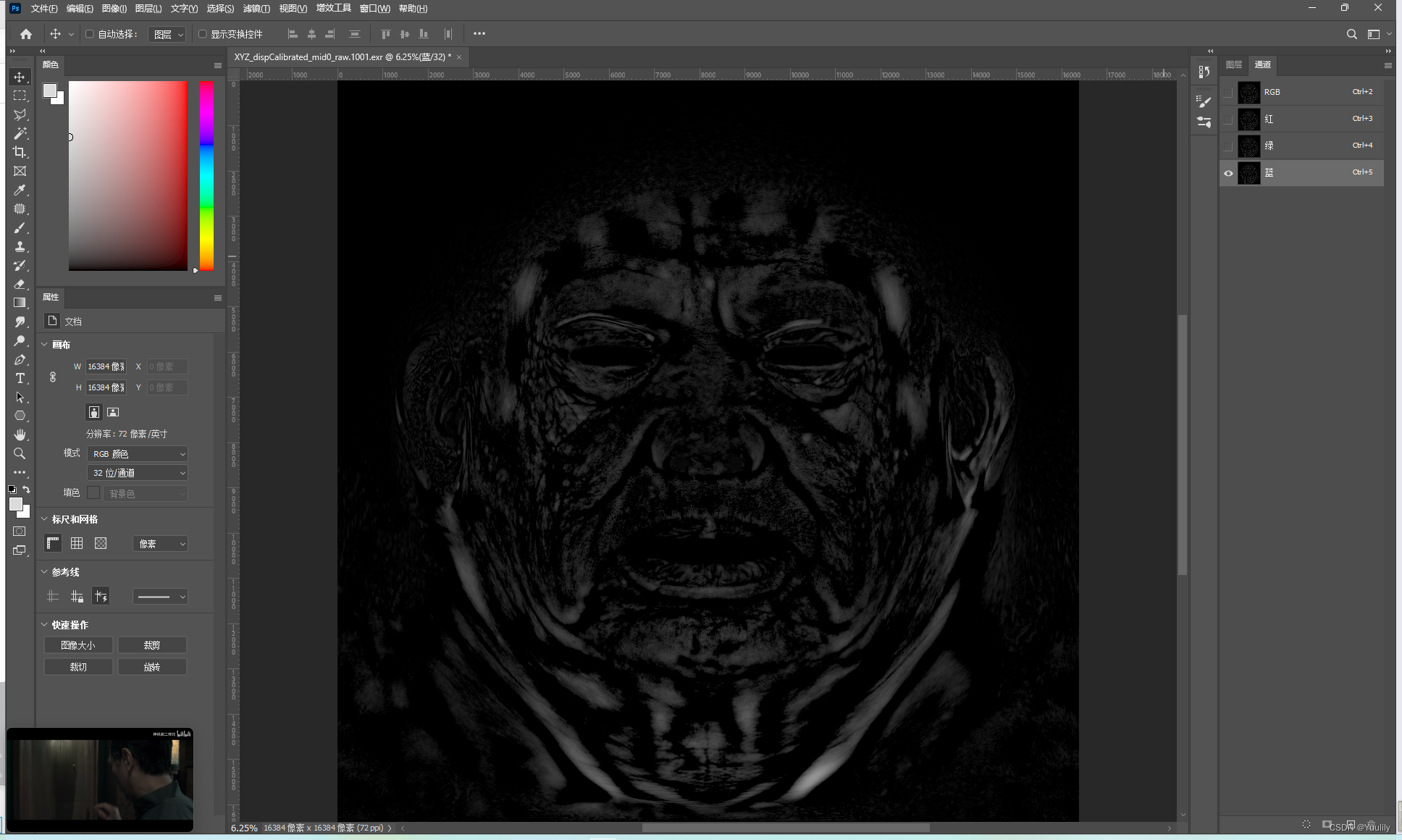Enable the 自动选择 checkbox
This screenshot has height=840, width=1402.
pyautogui.click(x=90, y=34)
